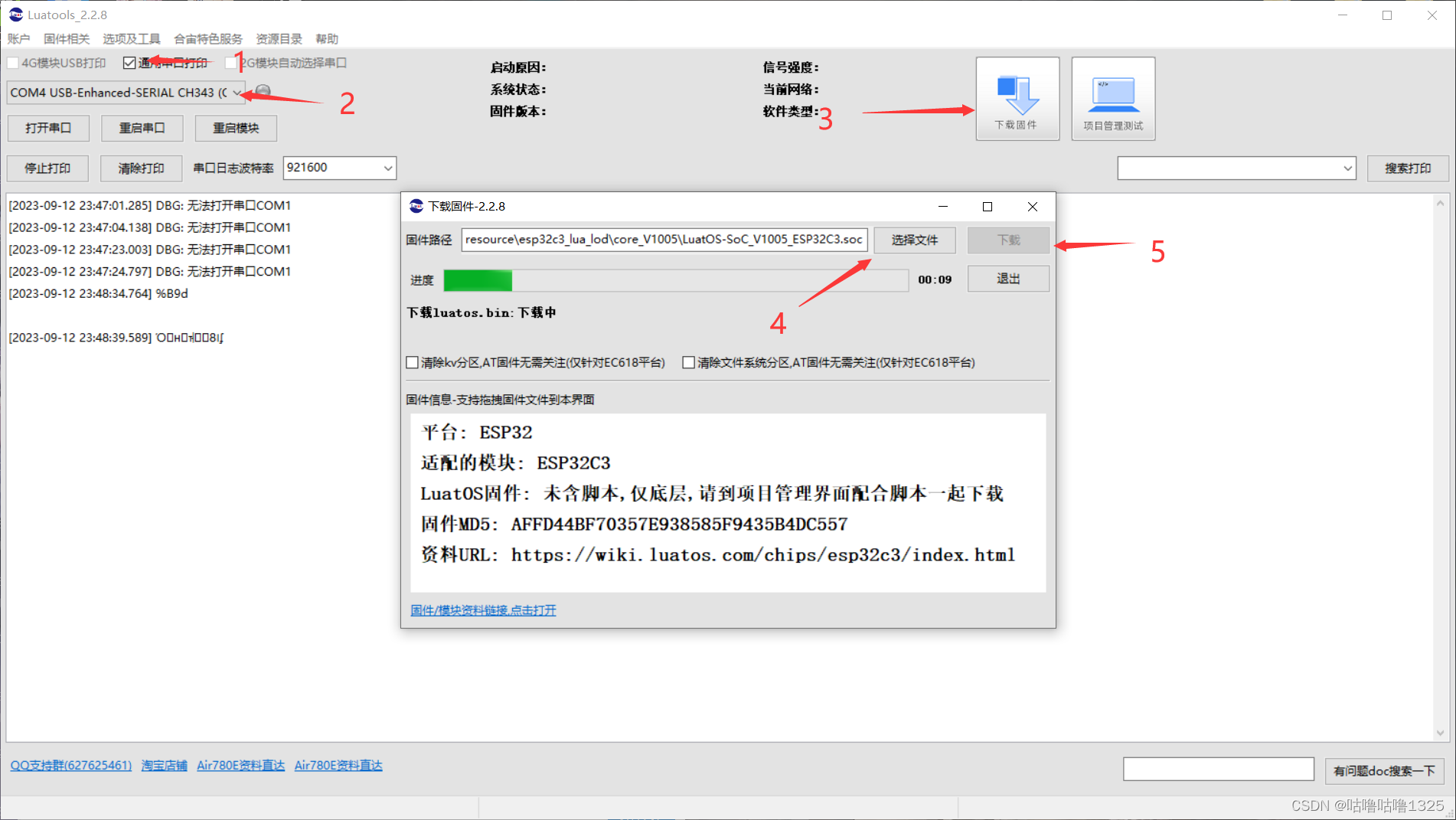1456x820 pixels.
Task: Check the 清除kv分区 option in the dialog
Action: [x=412, y=362]
